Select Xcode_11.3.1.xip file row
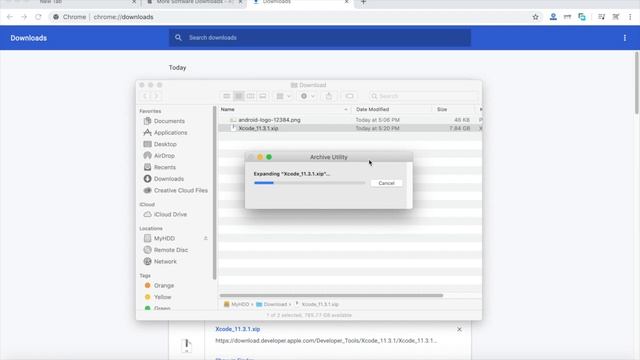Viewport: 640px width, 360px height. (x=350, y=128)
